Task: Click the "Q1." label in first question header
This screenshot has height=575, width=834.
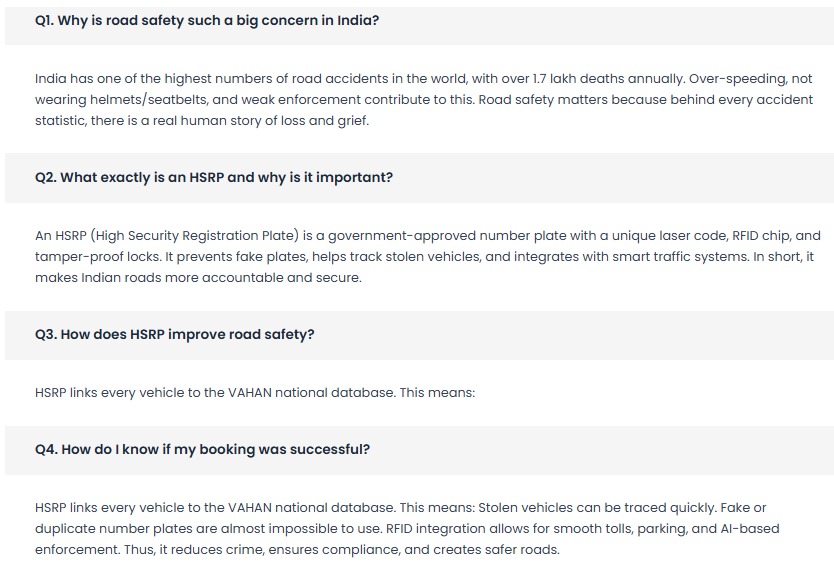Action: click(x=45, y=20)
